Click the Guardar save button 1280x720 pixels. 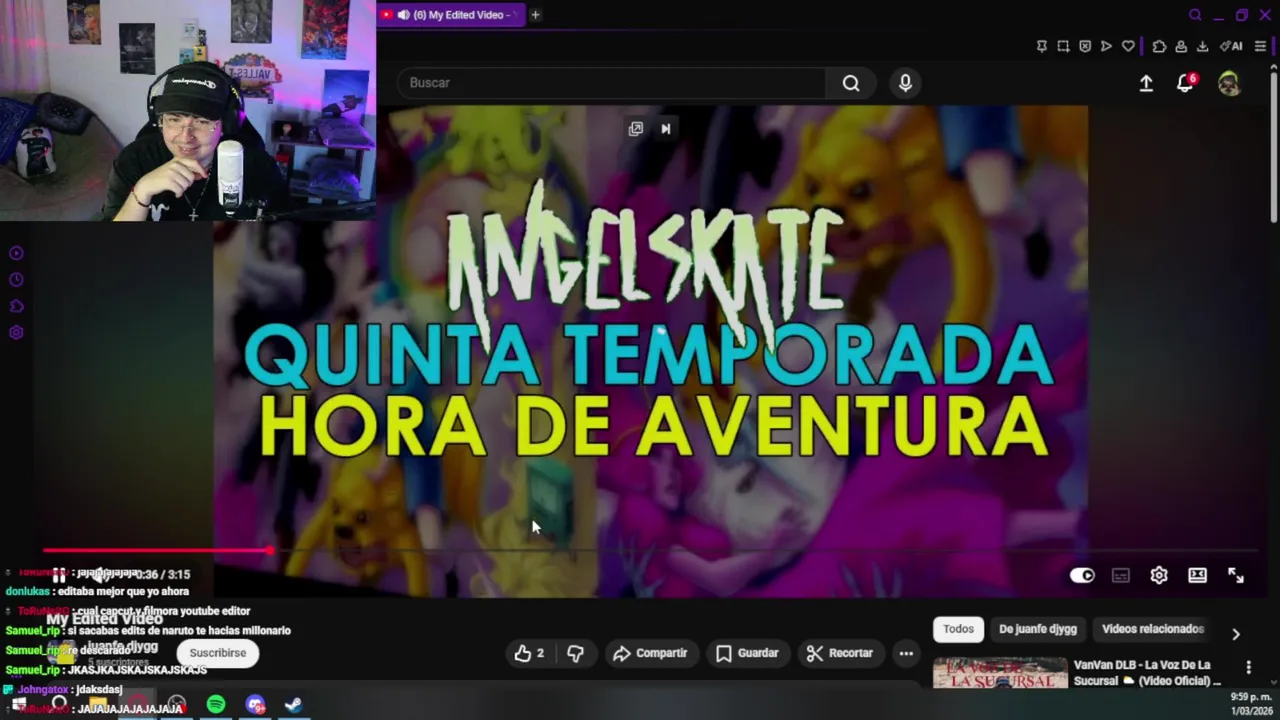pos(747,653)
